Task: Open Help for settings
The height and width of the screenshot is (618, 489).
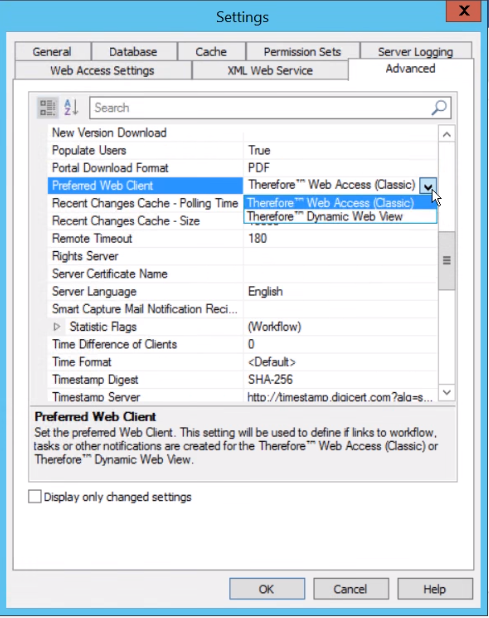Action: click(x=435, y=589)
